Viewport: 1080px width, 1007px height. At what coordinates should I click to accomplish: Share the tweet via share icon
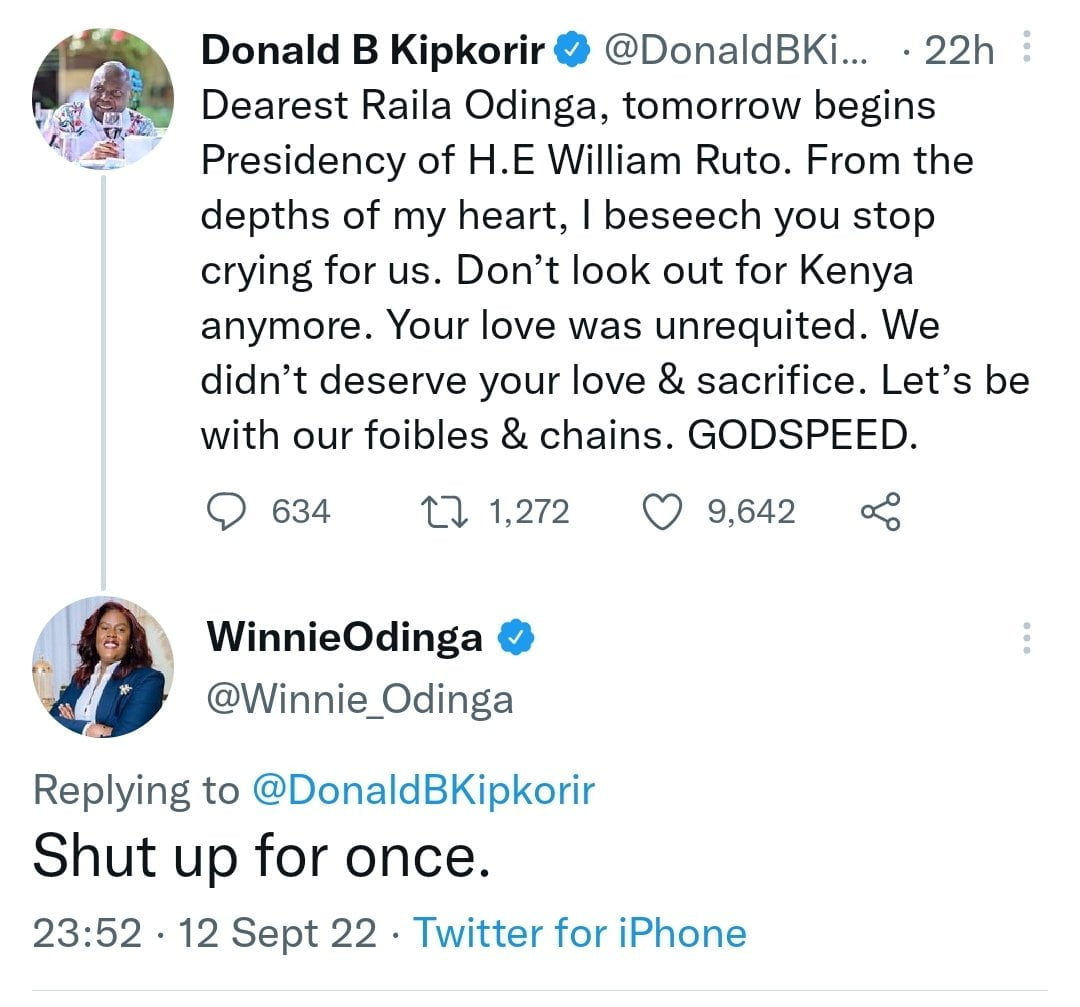pos(880,512)
